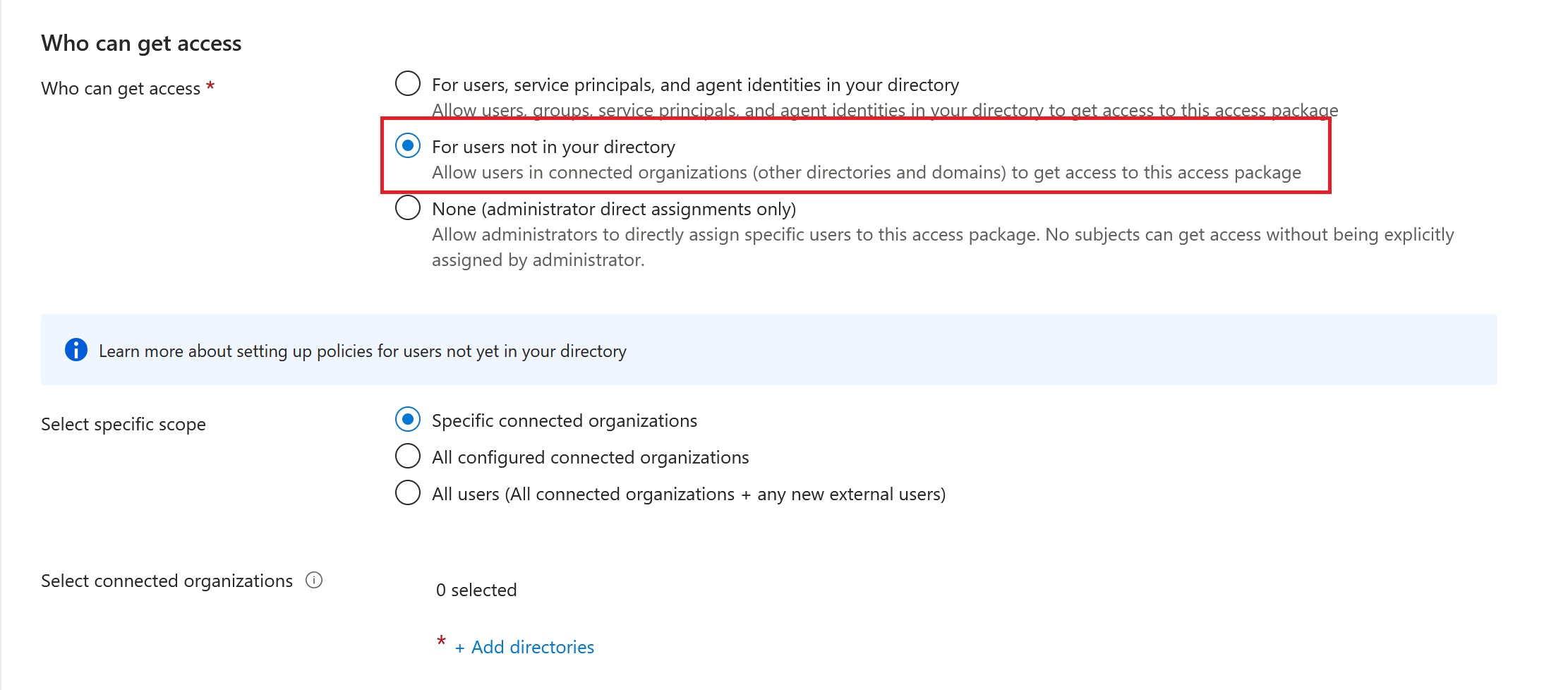Click the 'Select specific scope' field label
1568x690 pixels.
point(123,424)
